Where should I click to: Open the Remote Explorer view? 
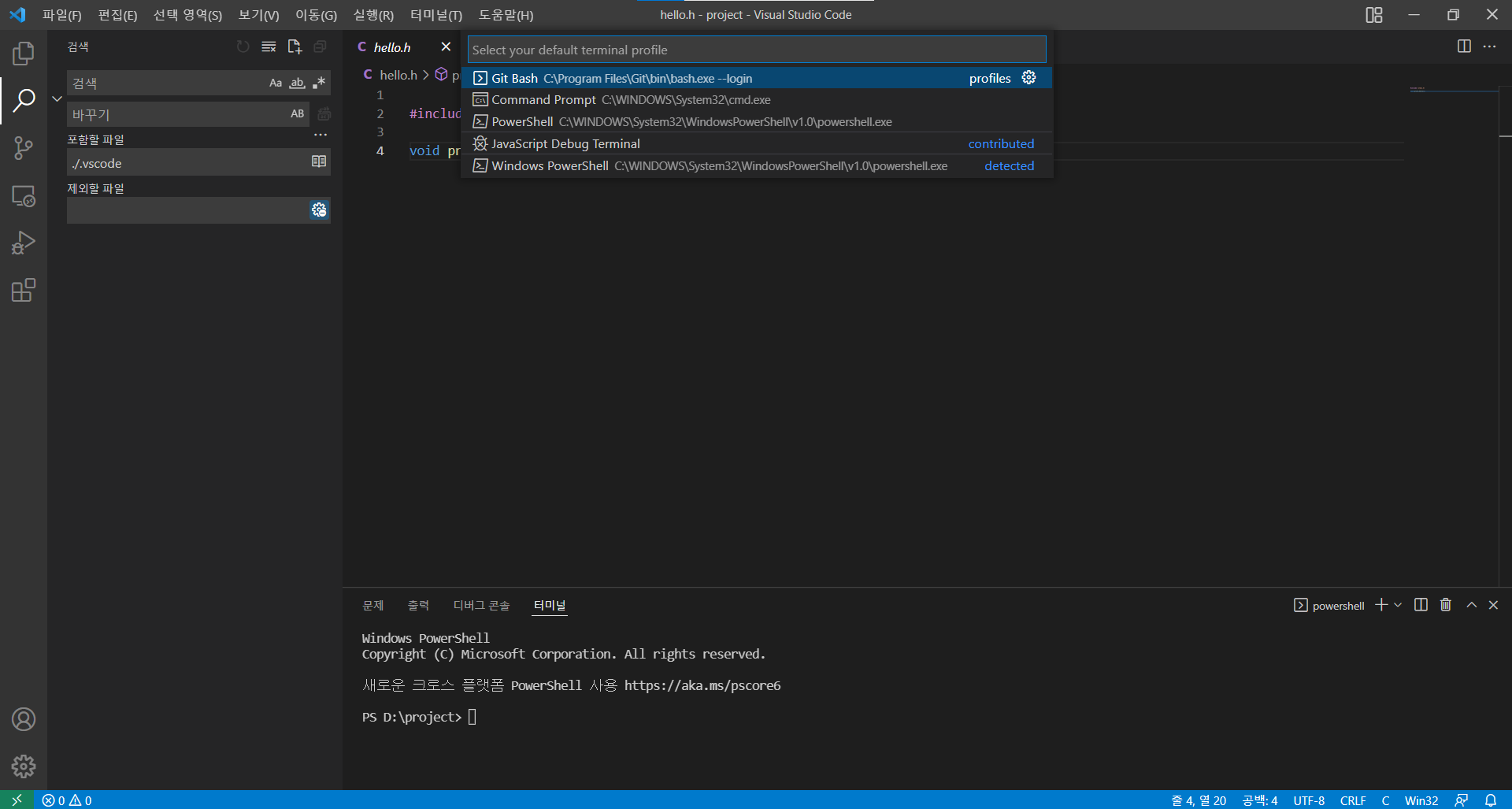(x=24, y=195)
